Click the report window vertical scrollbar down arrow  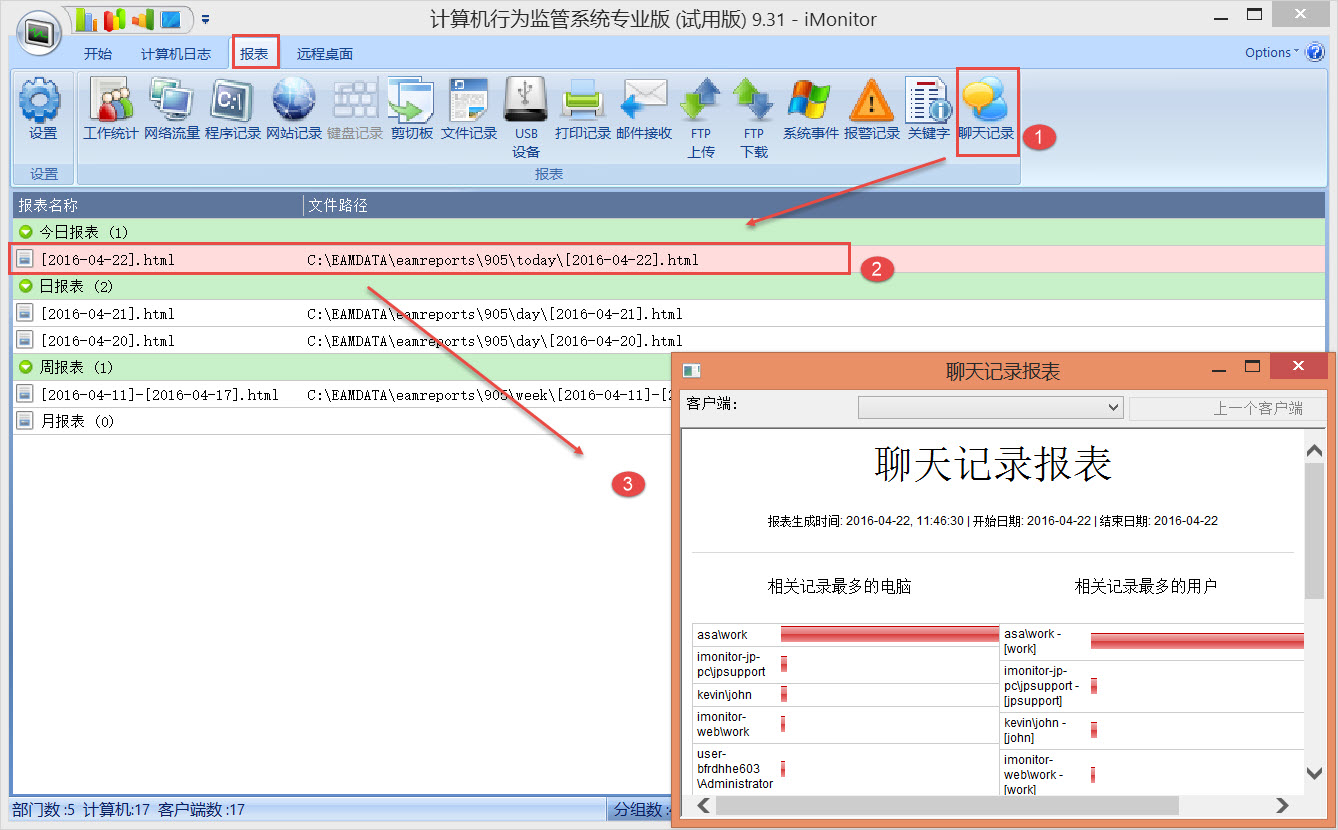tap(1315, 773)
